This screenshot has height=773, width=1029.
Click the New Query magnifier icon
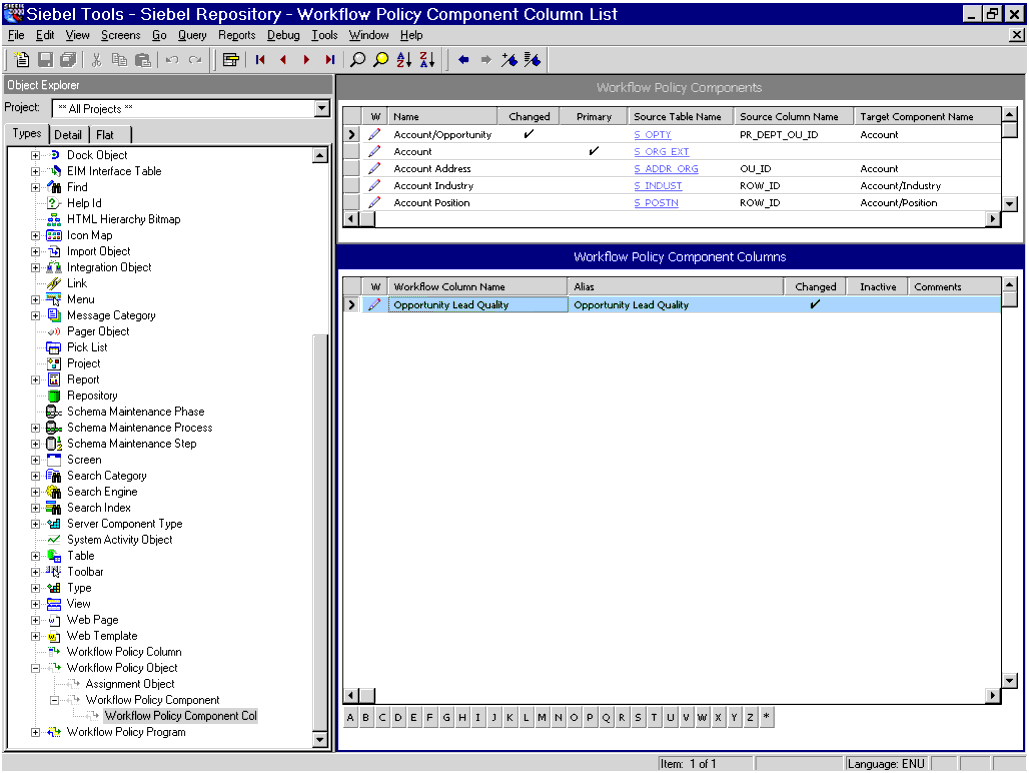click(x=358, y=60)
